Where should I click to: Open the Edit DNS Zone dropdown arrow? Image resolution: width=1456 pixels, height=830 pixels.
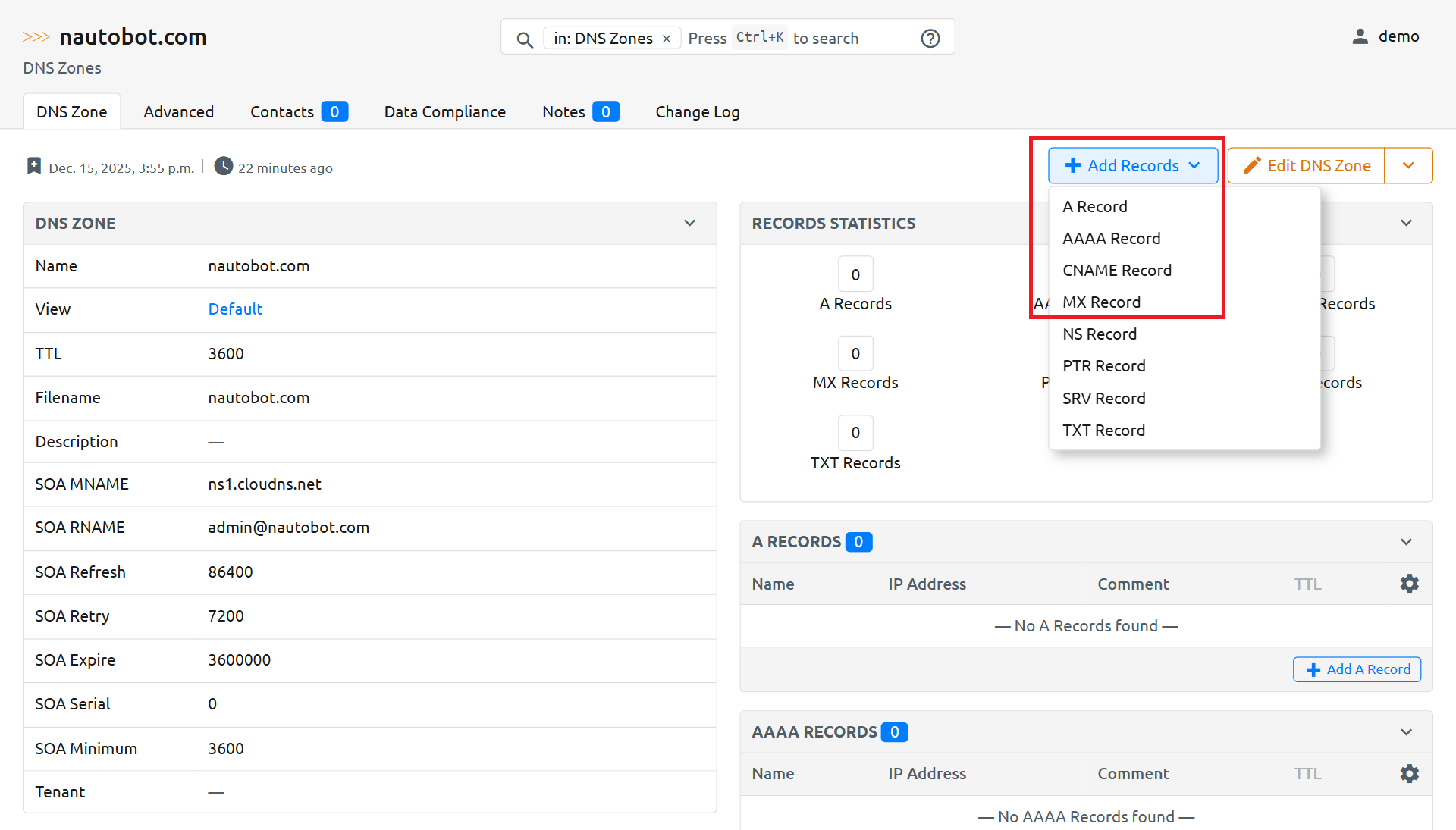(x=1408, y=165)
